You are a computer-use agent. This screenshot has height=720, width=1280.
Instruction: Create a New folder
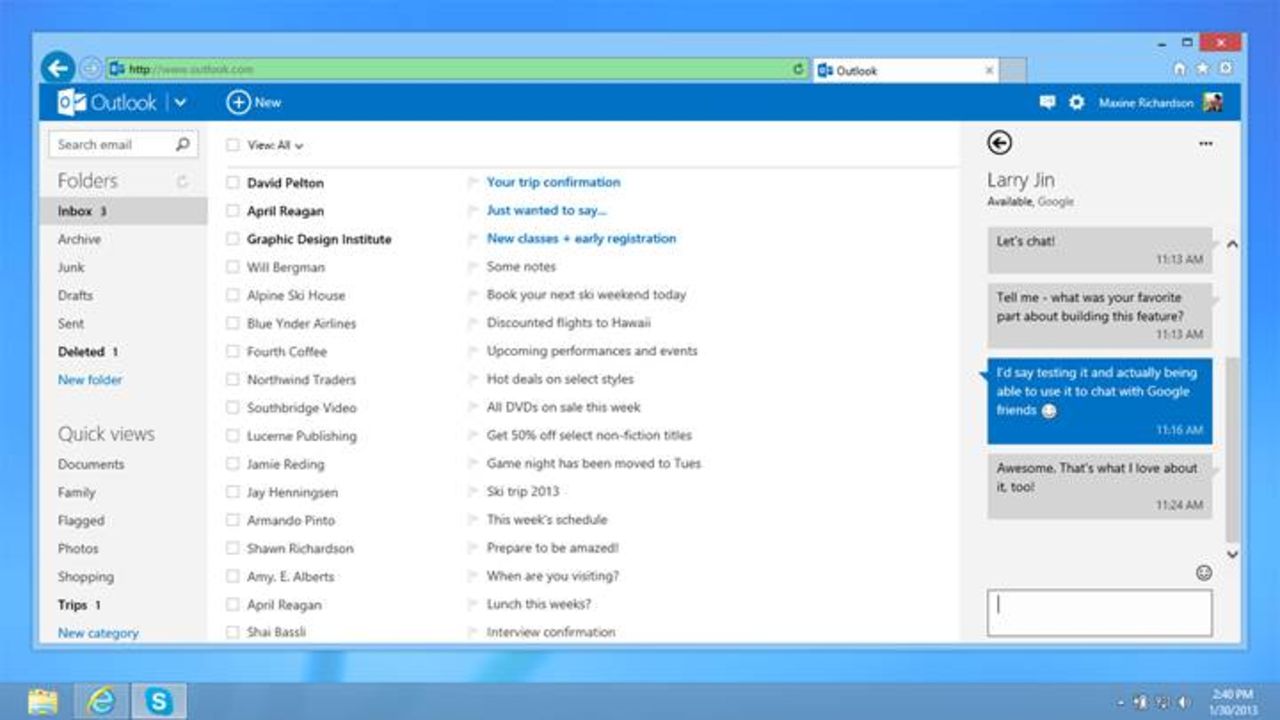click(89, 379)
